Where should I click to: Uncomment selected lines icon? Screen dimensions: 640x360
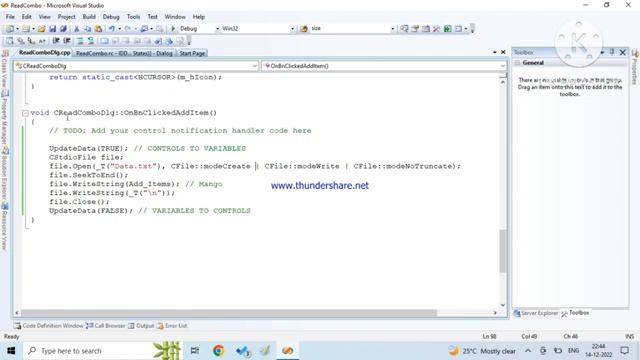[91, 41]
